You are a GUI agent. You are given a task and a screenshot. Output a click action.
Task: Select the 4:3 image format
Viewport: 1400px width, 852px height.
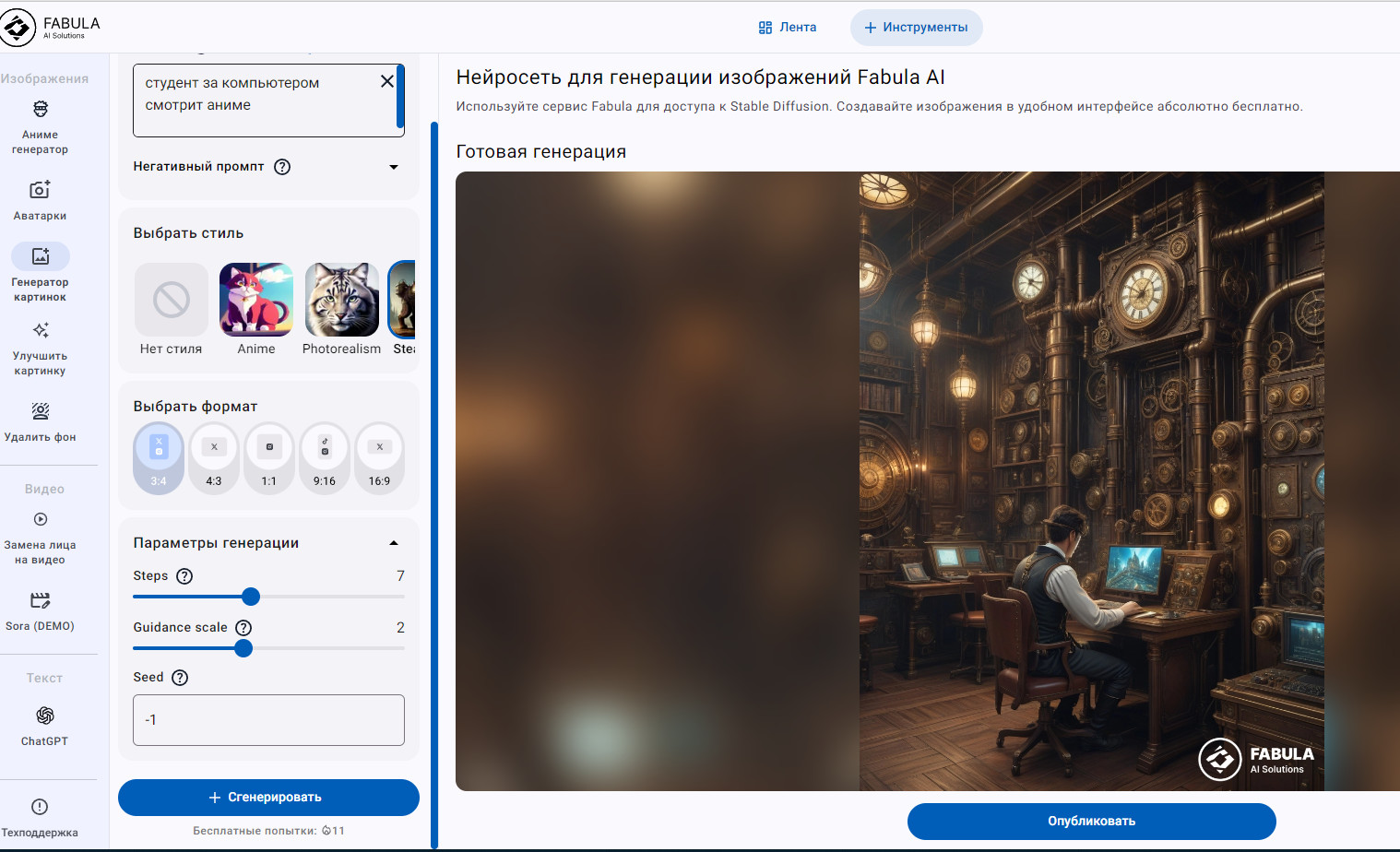coord(214,458)
